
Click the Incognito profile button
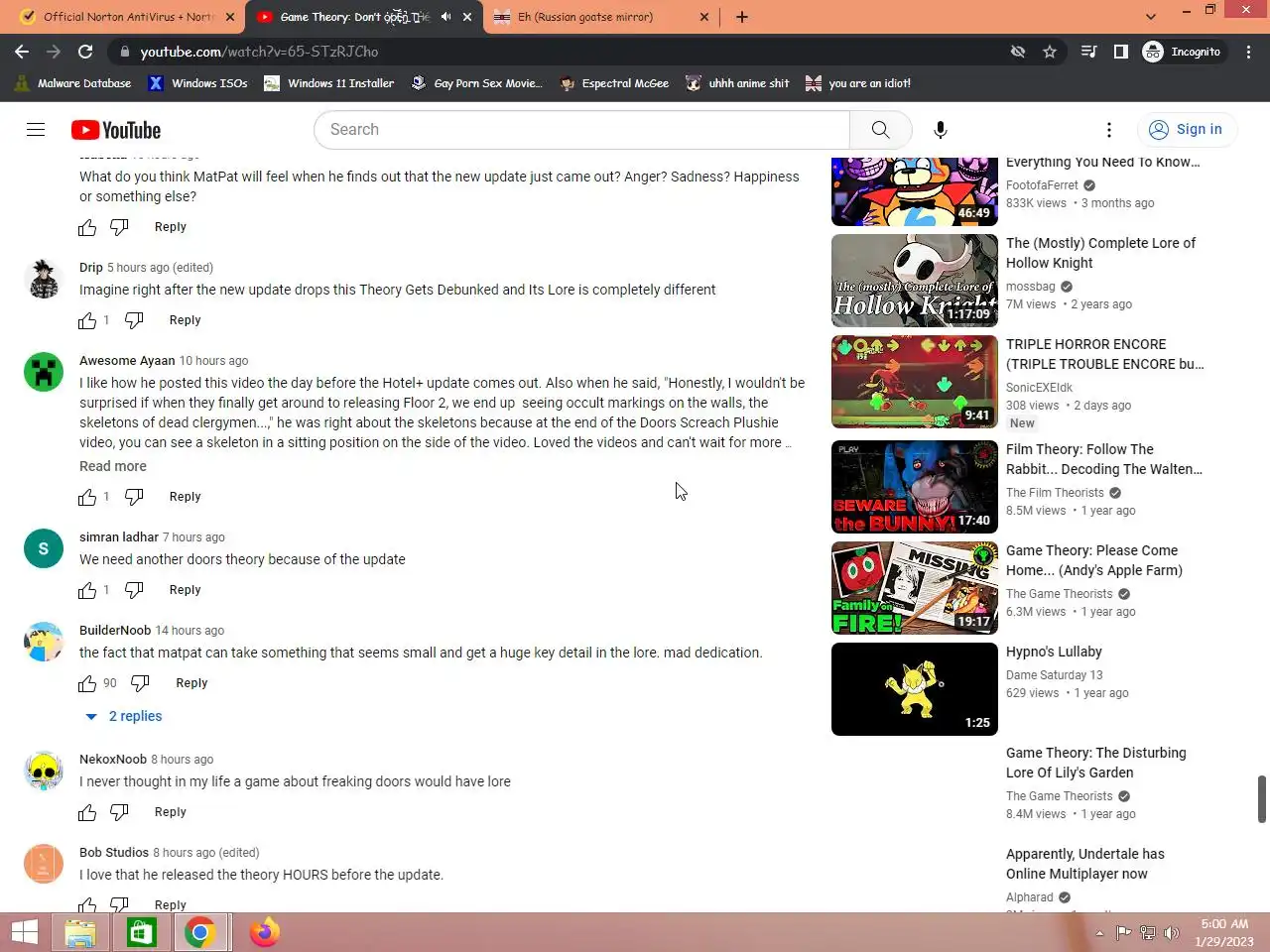click(x=1183, y=52)
